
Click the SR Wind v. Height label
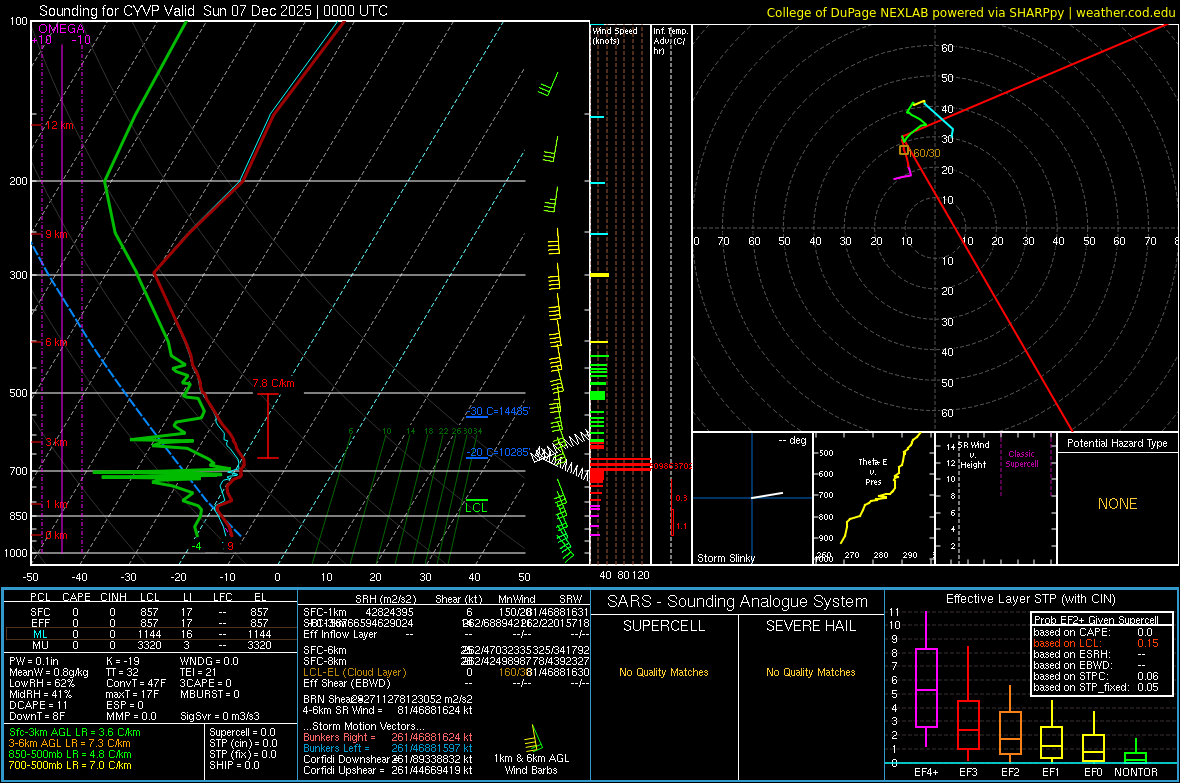973,455
